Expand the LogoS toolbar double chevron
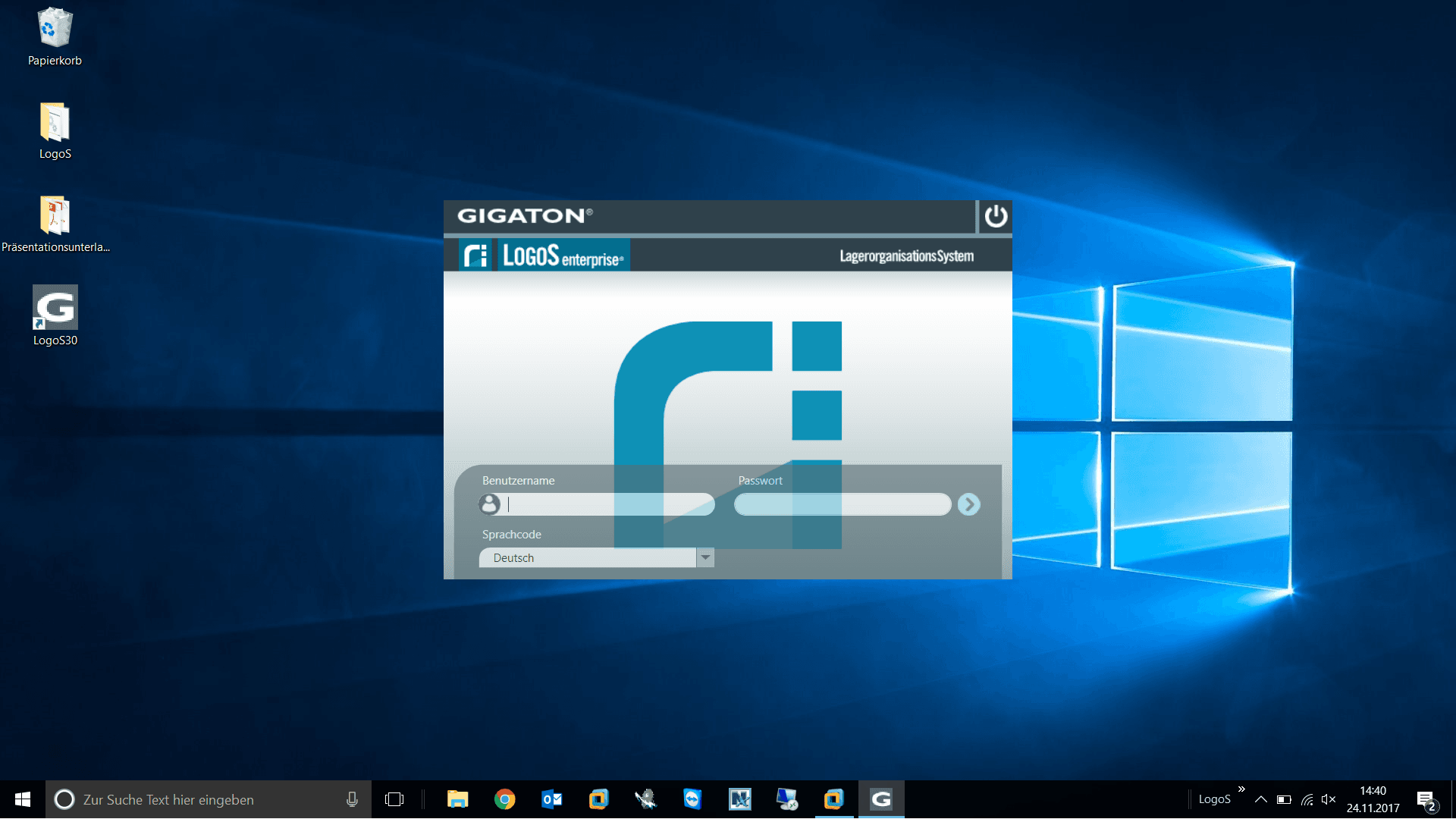Viewport: 1456px width, 819px height. click(1241, 789)
